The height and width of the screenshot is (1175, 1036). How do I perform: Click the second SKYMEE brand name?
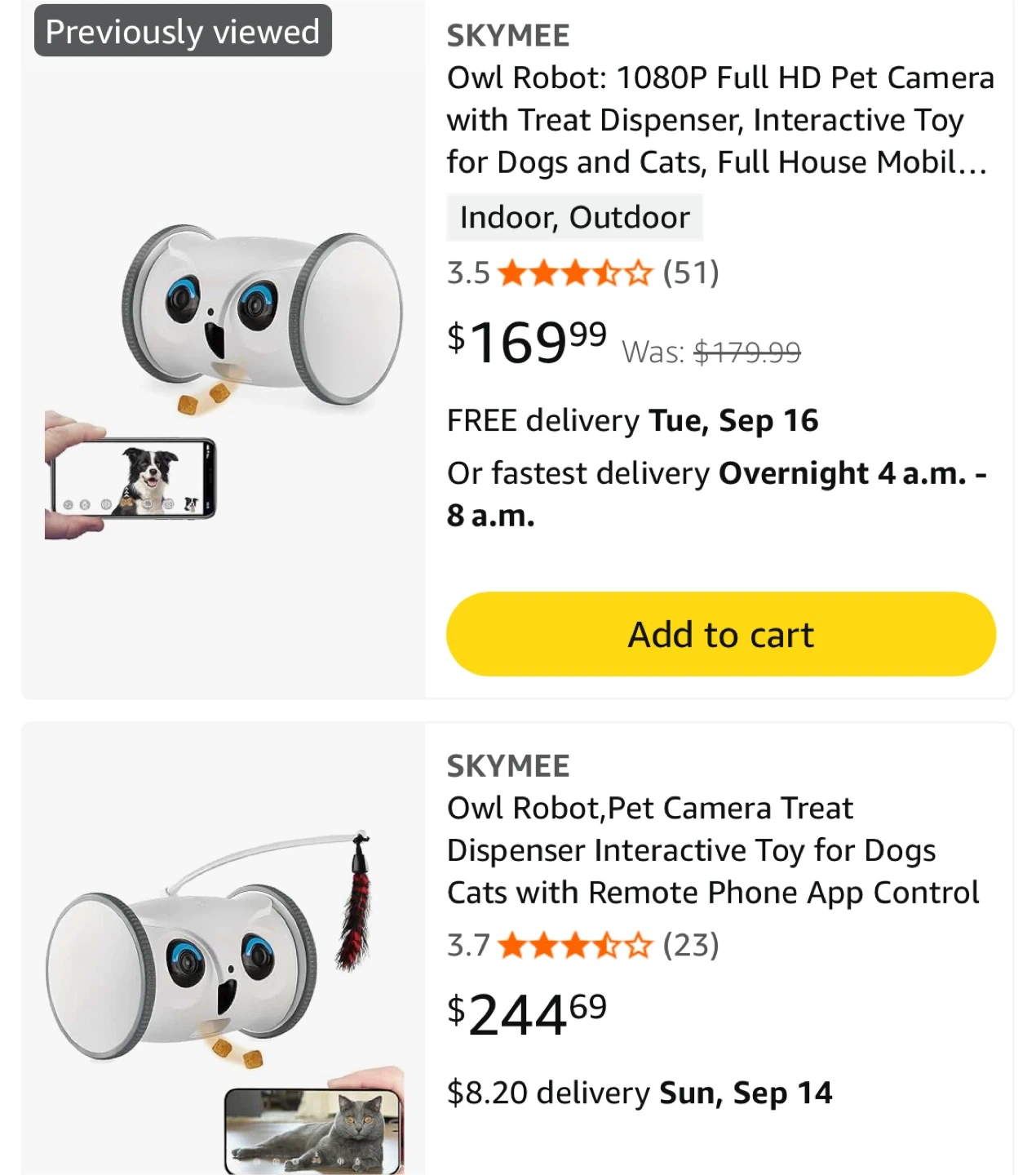click(x=507, y=766)
